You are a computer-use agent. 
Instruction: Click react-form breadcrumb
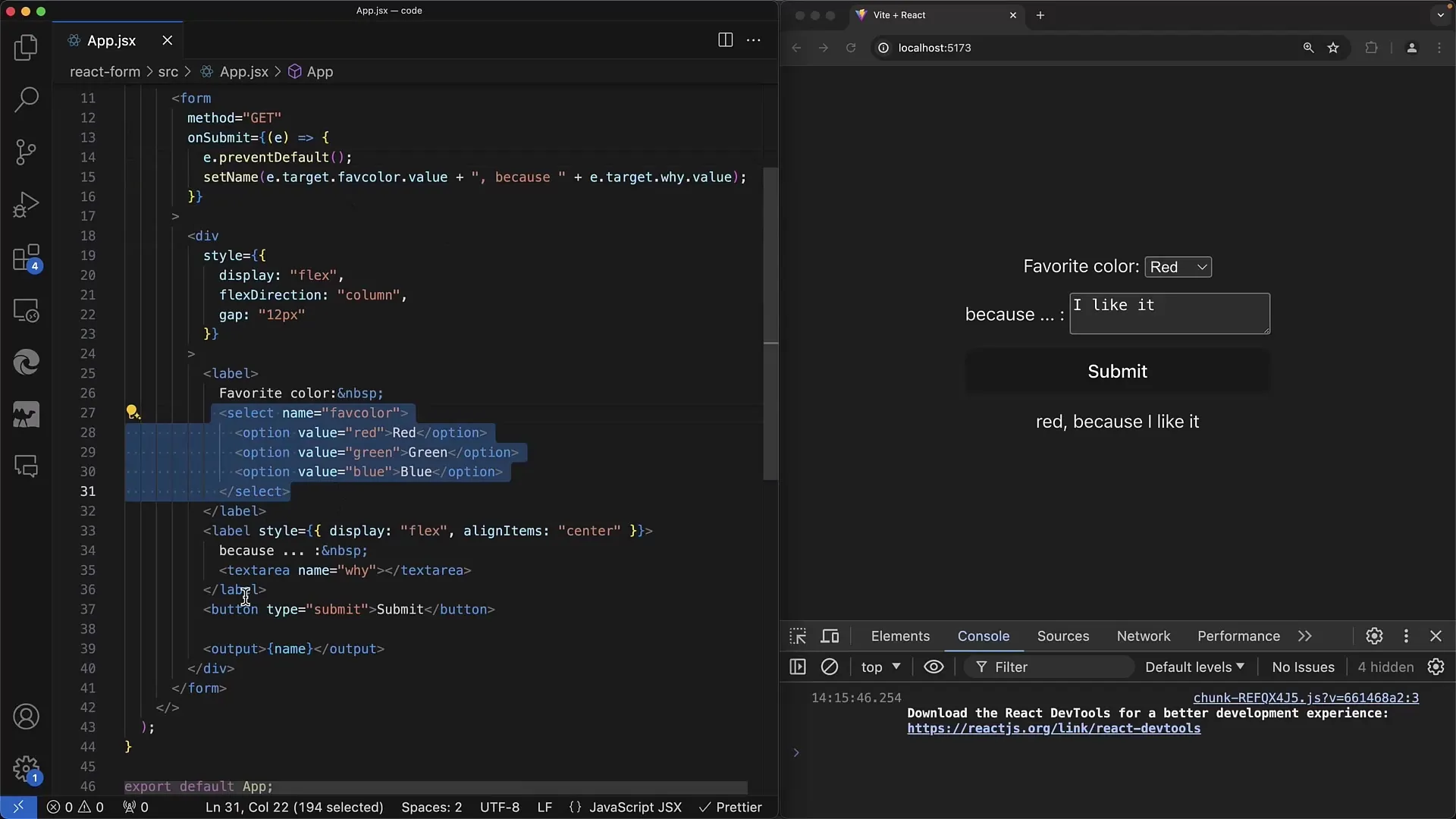105,71
